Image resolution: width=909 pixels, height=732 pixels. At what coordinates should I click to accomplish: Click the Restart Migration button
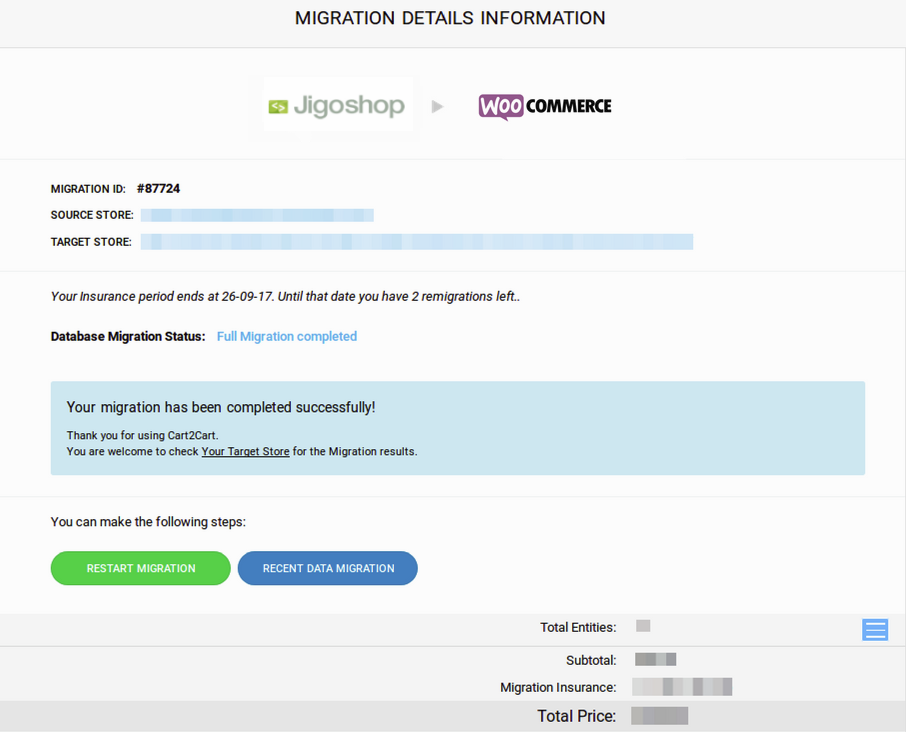click(141, 568)
